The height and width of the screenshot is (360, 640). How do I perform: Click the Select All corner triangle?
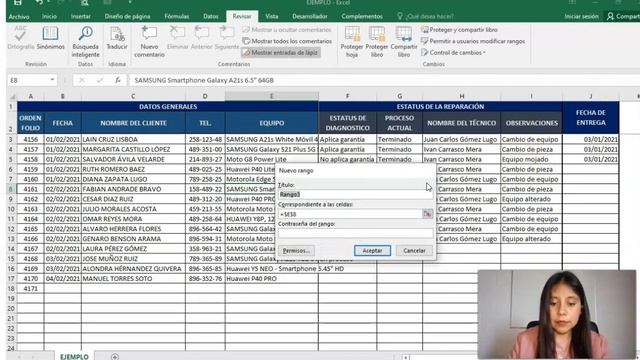(x=12, y=96)
